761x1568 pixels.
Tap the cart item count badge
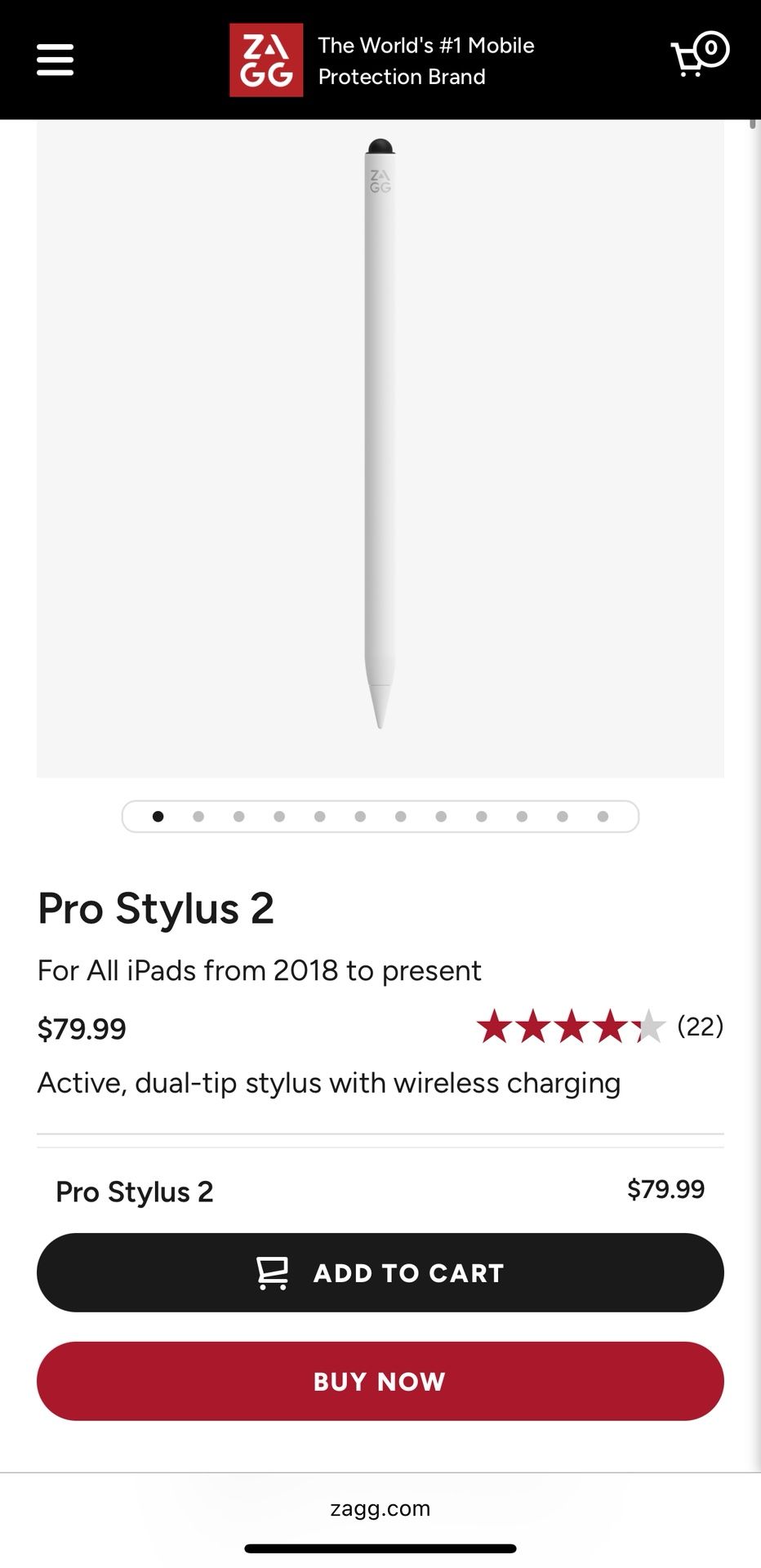[711, 48]
